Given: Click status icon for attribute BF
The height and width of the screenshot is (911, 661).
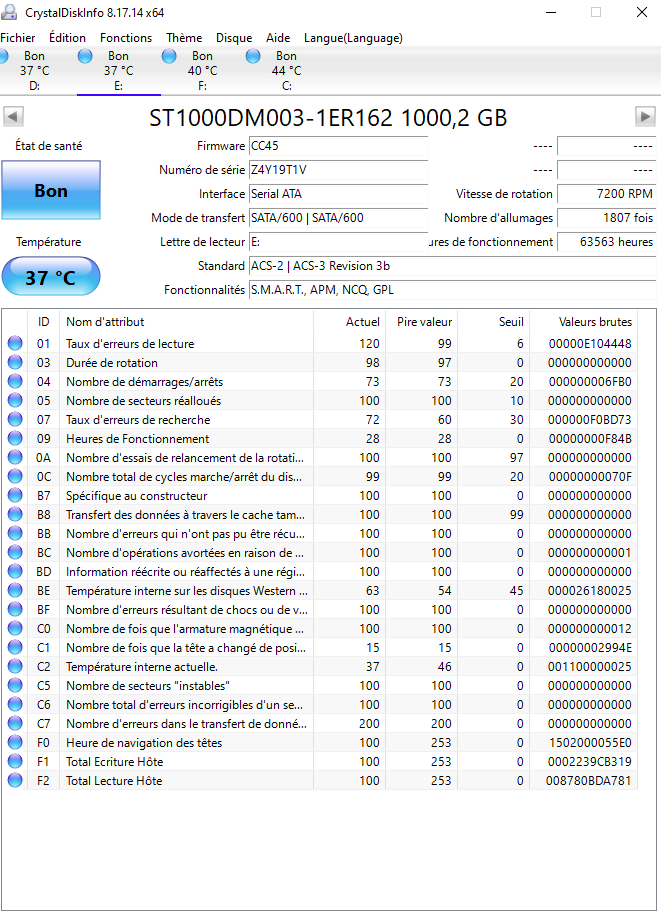Looking at the screenshot, I should pos(15,609).
